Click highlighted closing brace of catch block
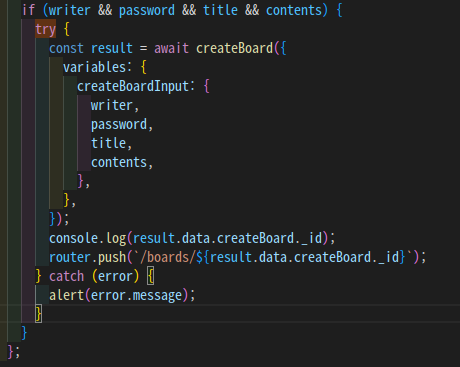 pyautogui.click(x=39, y=314)
